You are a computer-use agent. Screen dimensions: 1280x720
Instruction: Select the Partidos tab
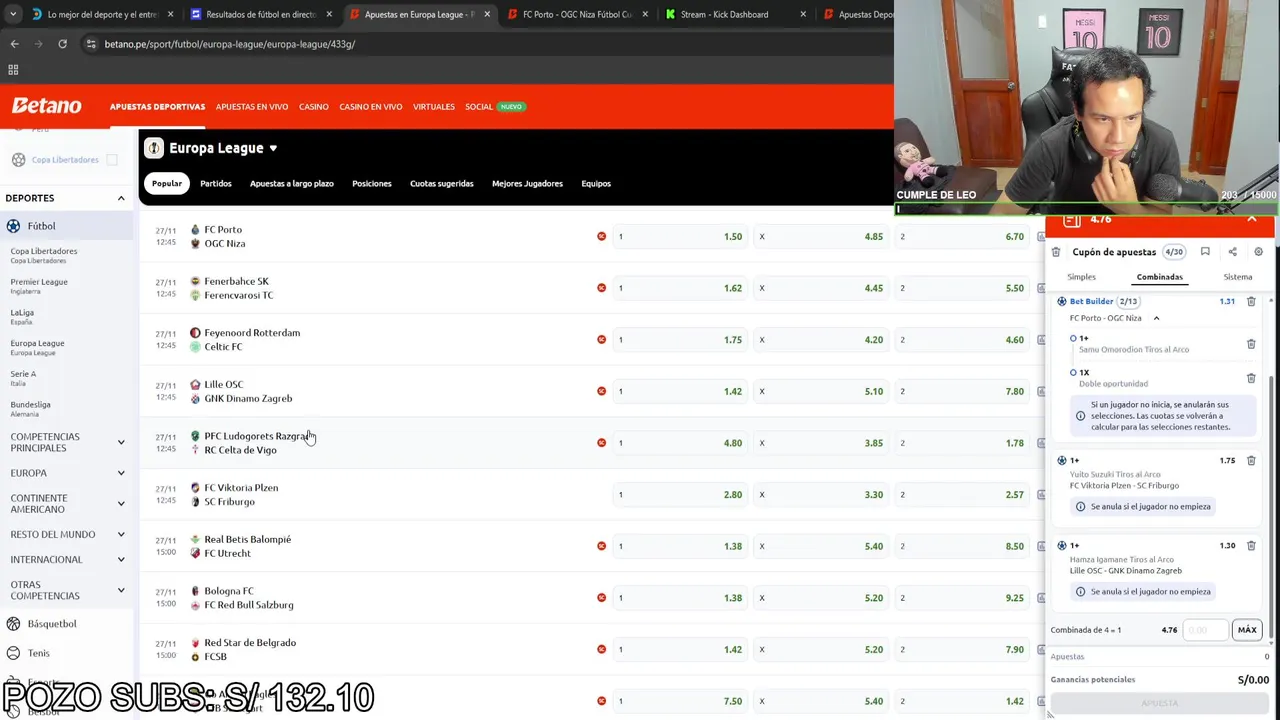[x=215, y=184]
